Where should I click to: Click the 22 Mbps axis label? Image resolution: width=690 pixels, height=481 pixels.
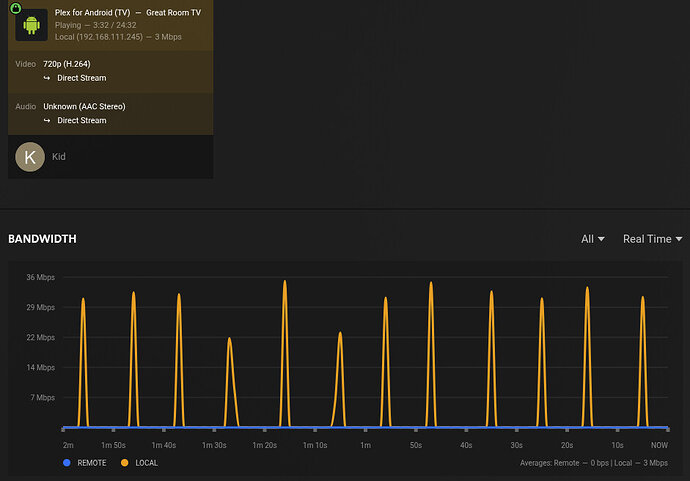pos(40,338)
